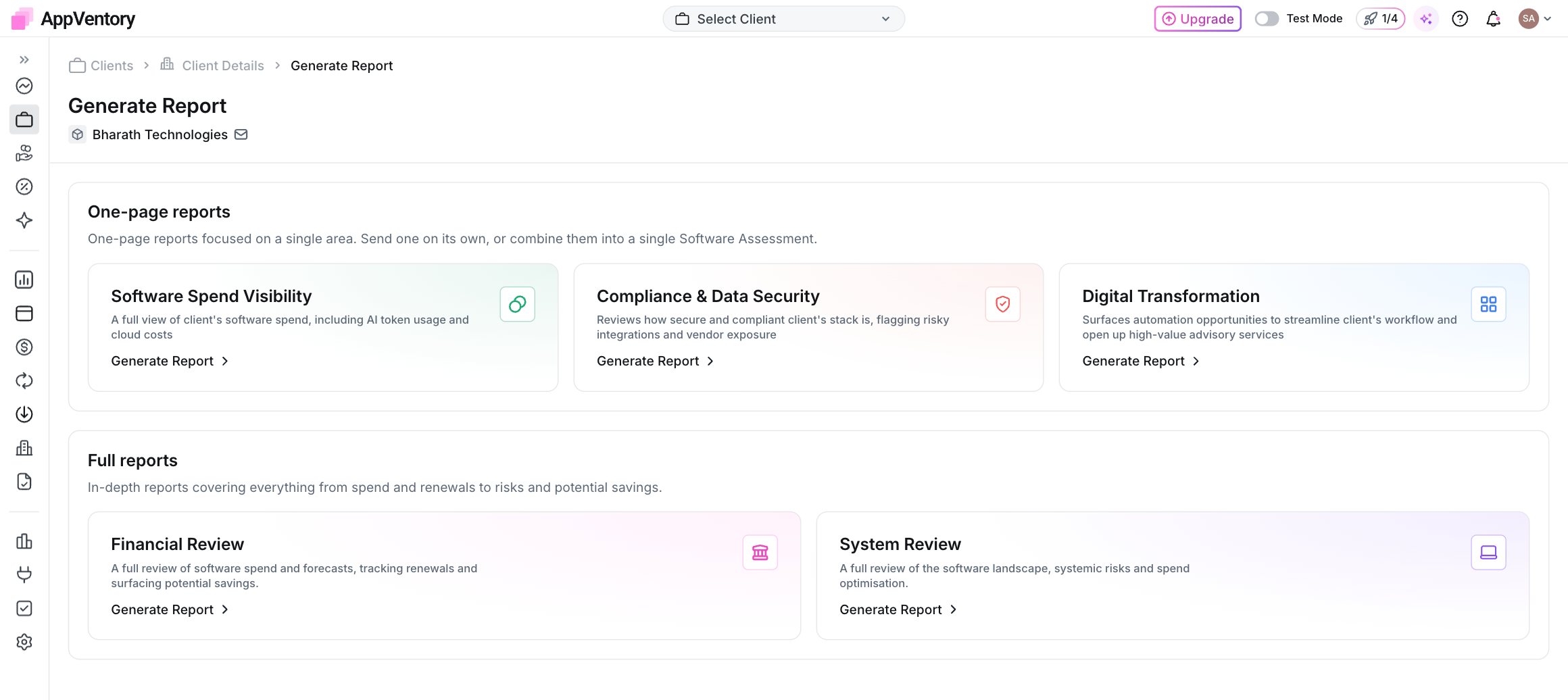Open the notifications bell
The image size is (1568, 700).
click(x=1494, y=19)
